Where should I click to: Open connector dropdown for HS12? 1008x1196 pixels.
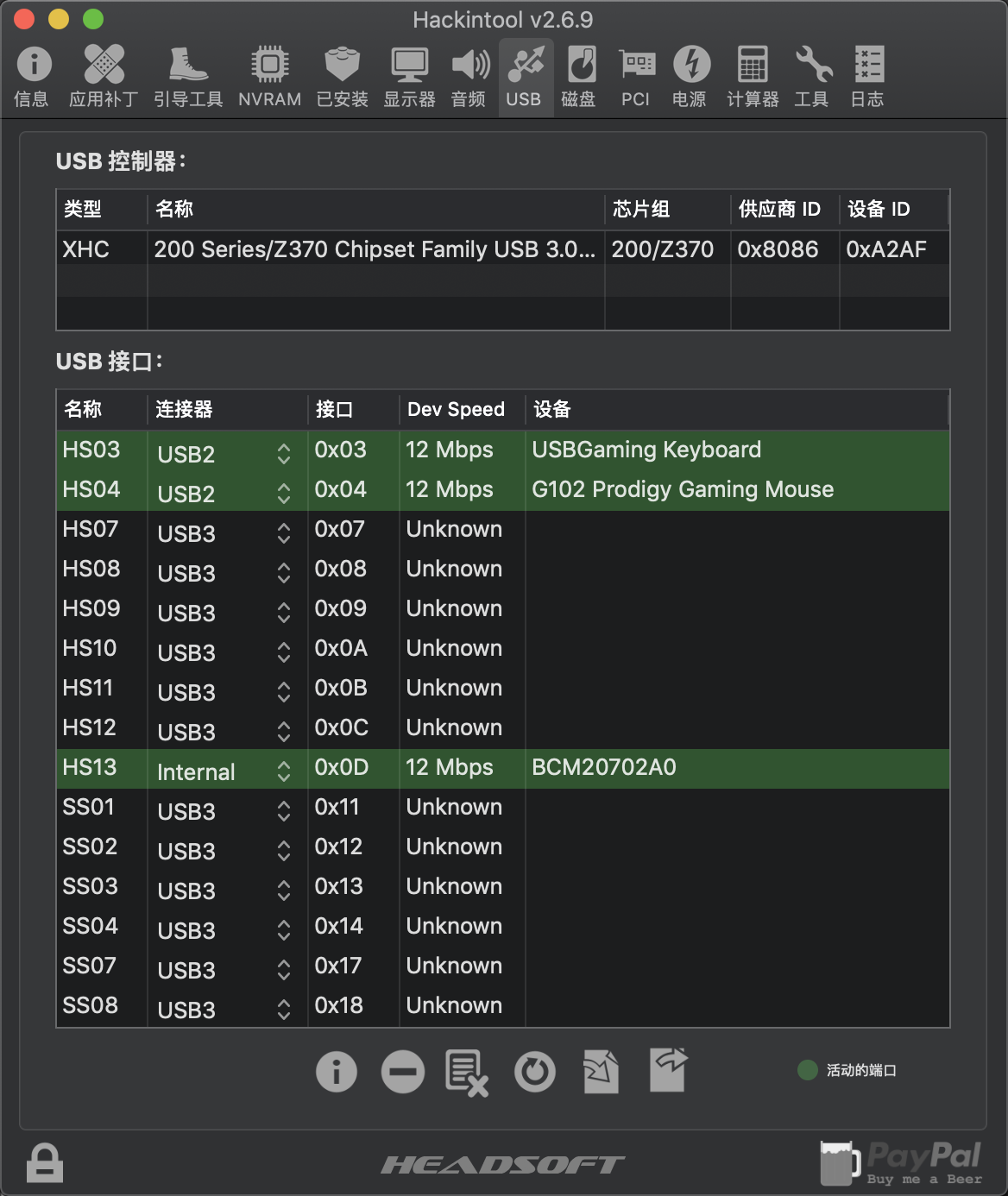click(226, 732)
